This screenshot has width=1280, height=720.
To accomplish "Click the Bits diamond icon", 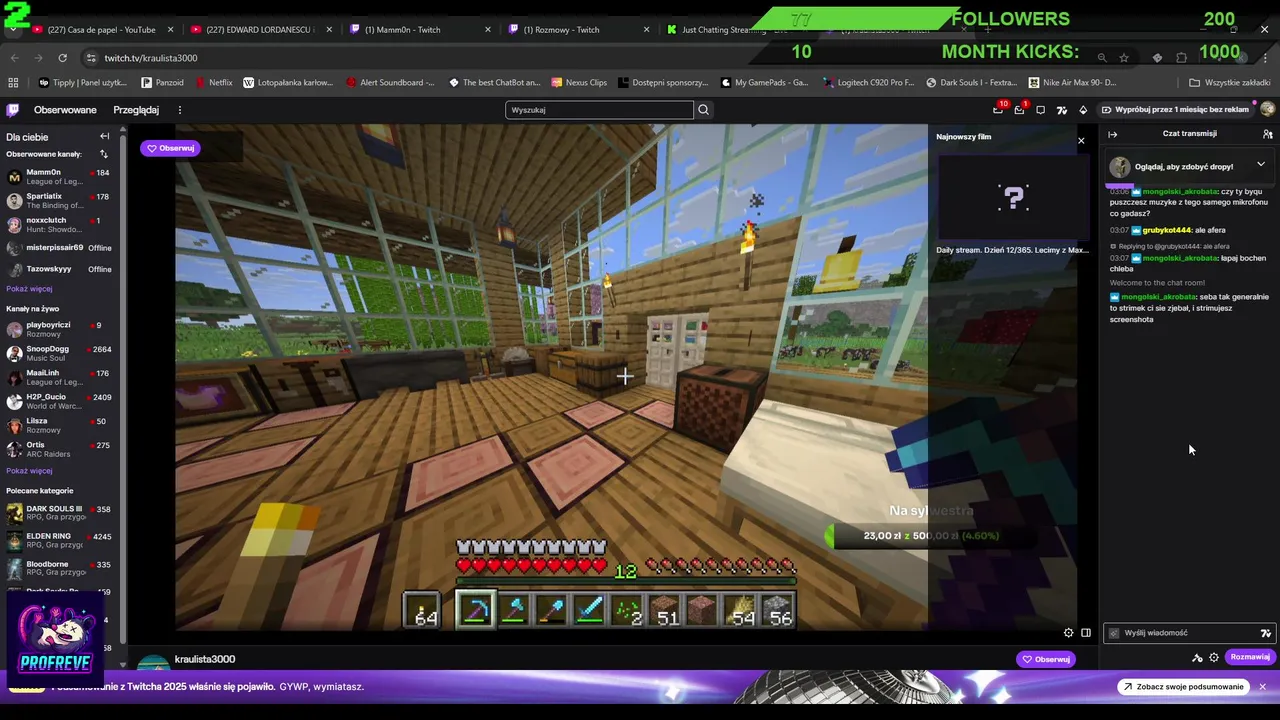I will tap(1083, 110).
